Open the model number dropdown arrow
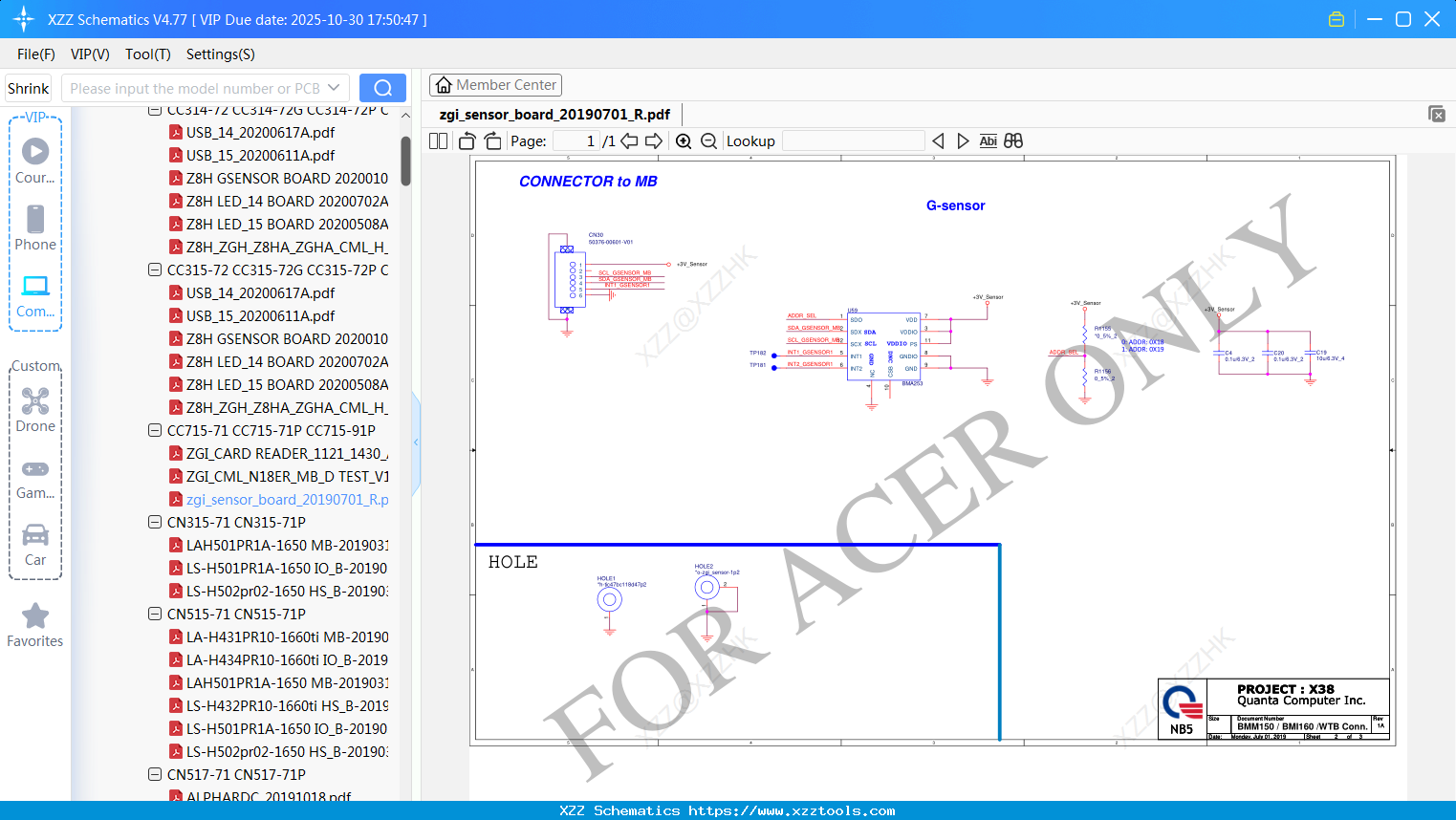Screen dimensions: 1456x820 pos(334,88)
